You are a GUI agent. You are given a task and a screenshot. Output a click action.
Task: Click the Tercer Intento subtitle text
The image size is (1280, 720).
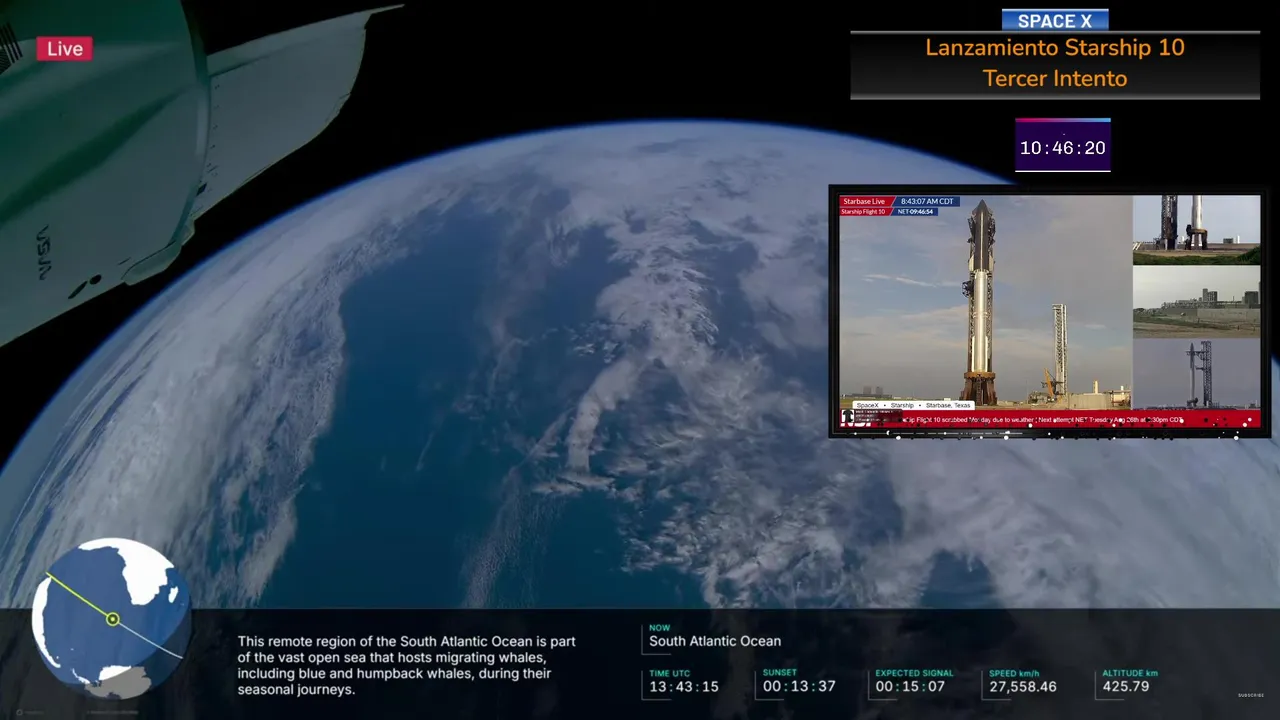pyautogui.click(x=1055, y=78)
